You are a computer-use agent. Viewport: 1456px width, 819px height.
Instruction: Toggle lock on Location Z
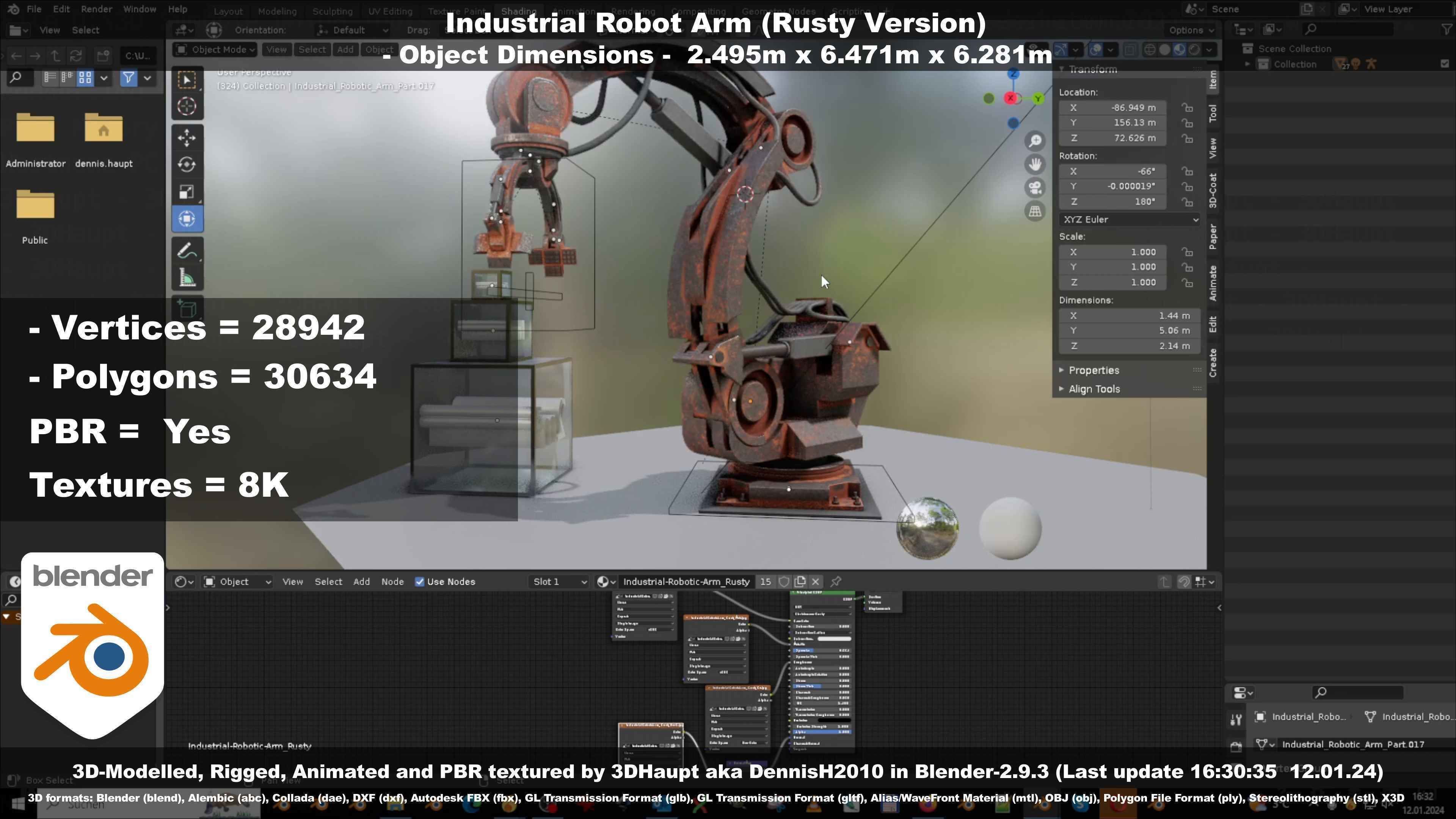pos(1187,138)
